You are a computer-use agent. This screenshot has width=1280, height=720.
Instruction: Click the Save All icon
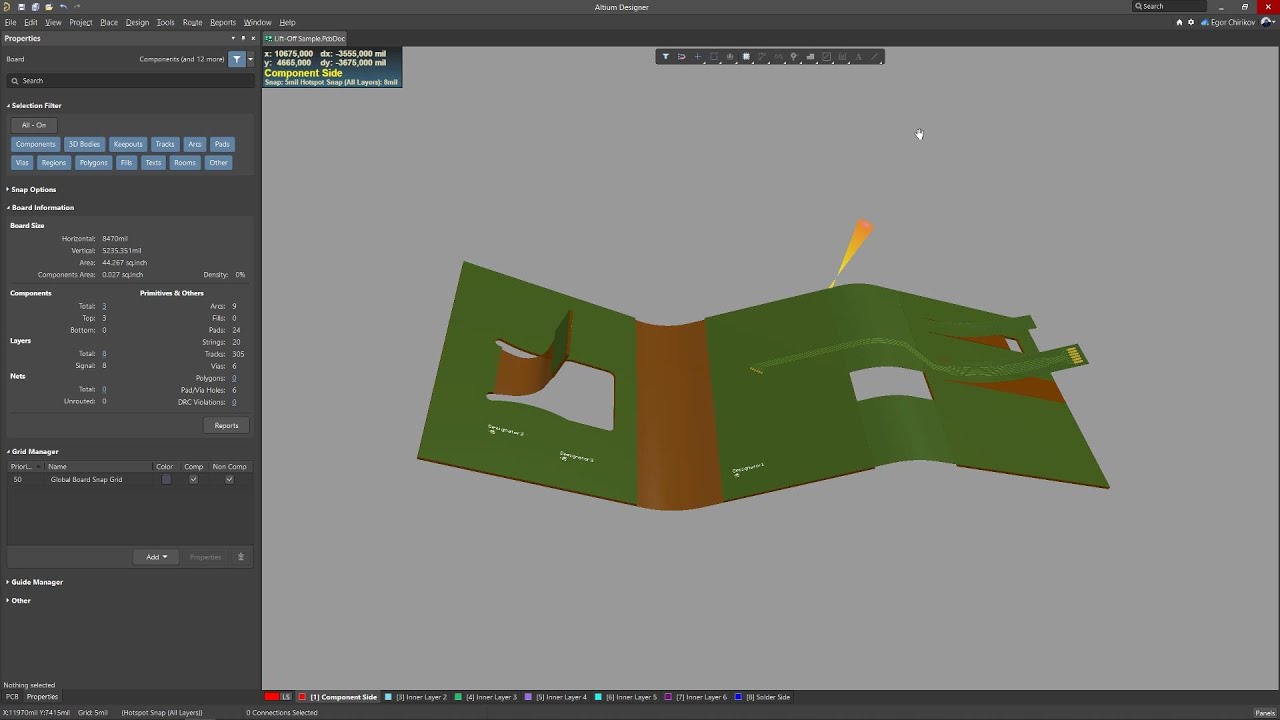click(x=35, y=7)
